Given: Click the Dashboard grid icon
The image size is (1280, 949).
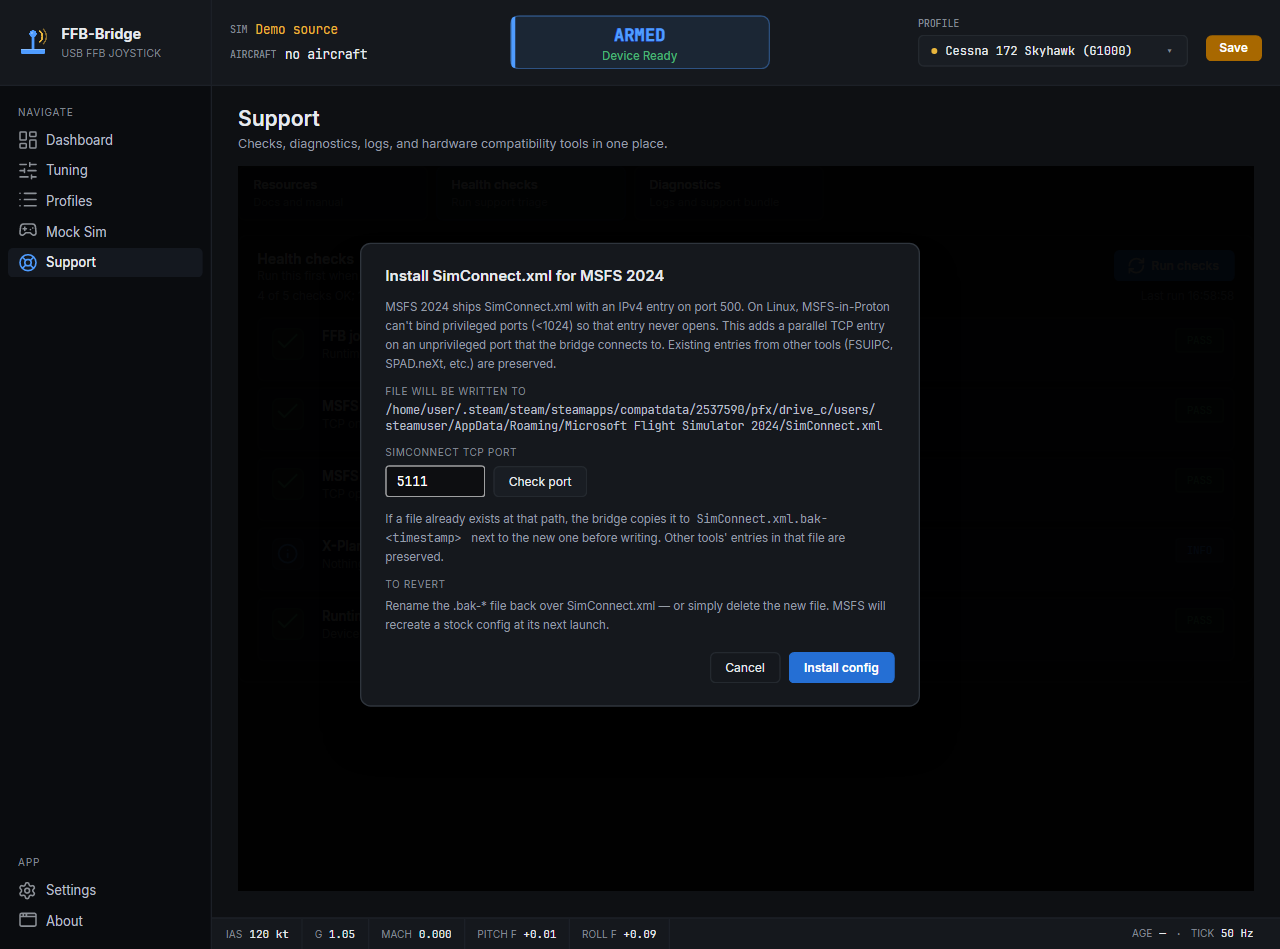Looking at the screenshot, I should click(x=28, y=140).
